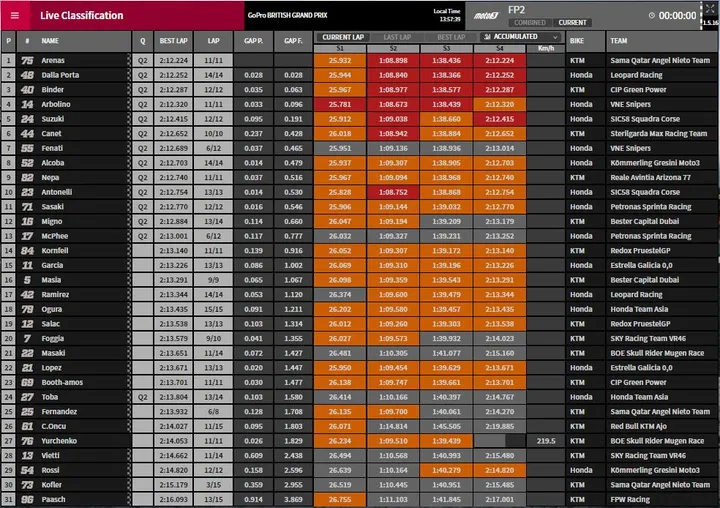Click the BIKE column header
720x508 pixels.
[585, 41]
